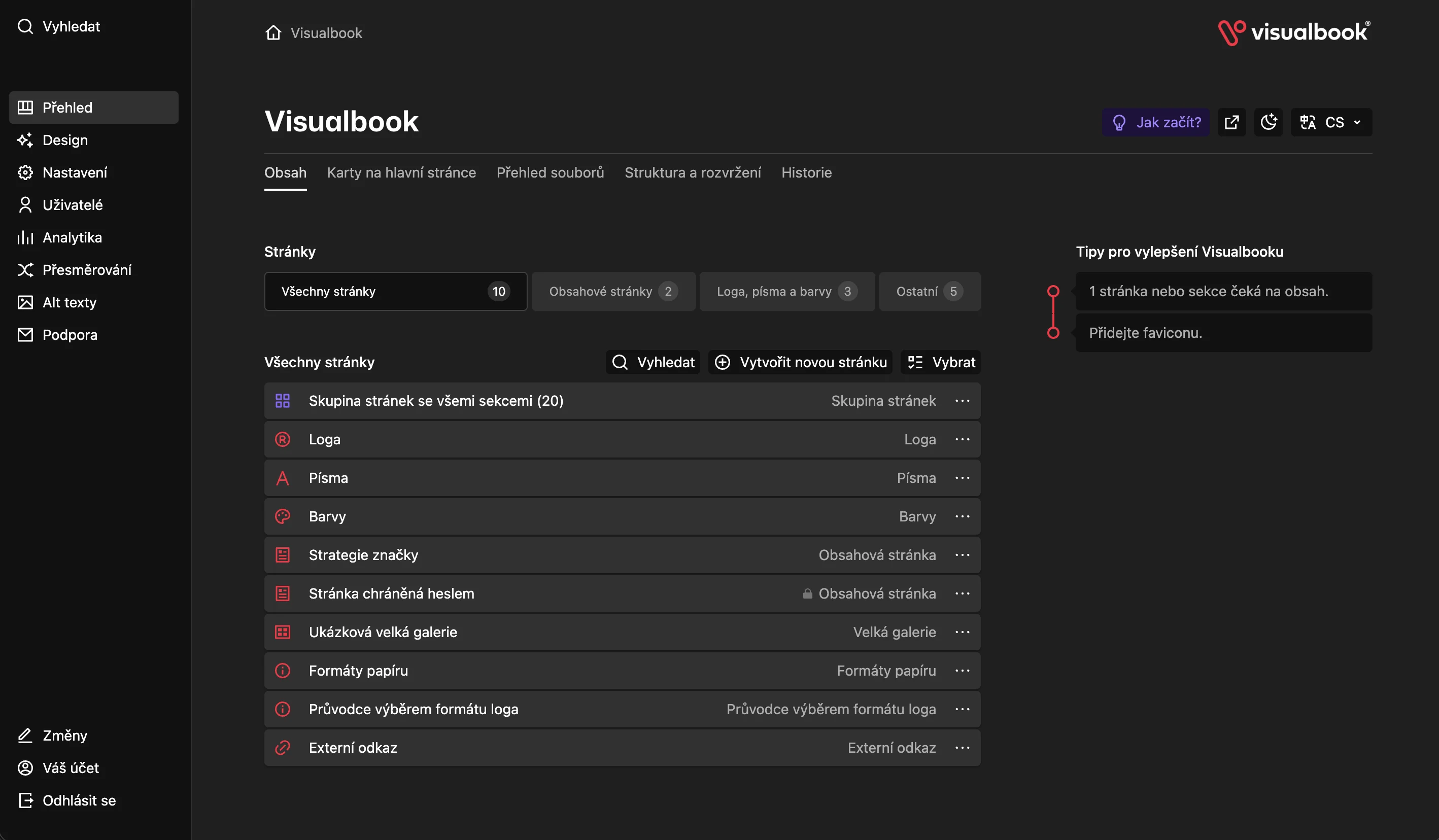Click the lock icon on Stránka chráněná heslem
Viewport: 1439px width, 840px height.
807,594
